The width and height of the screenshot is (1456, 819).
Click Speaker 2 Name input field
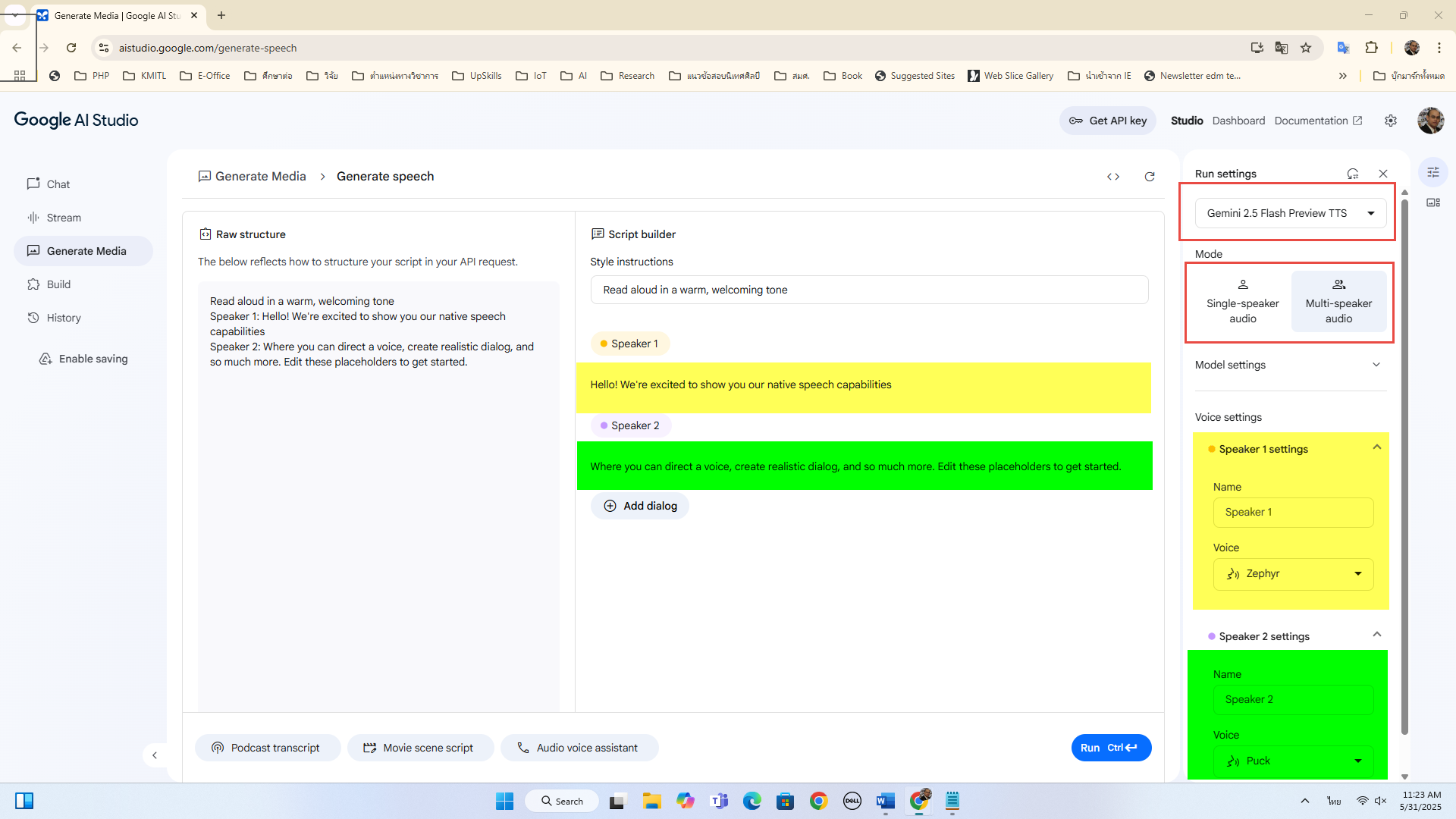(1293, 700)
